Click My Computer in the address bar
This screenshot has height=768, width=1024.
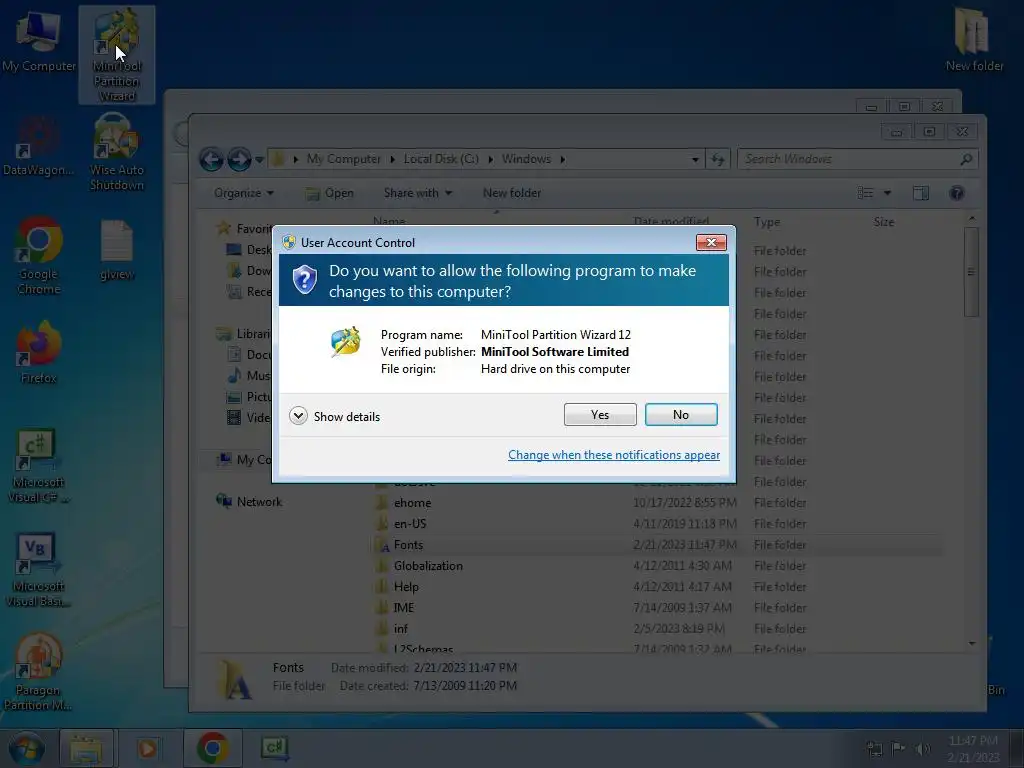pos(344,159)
